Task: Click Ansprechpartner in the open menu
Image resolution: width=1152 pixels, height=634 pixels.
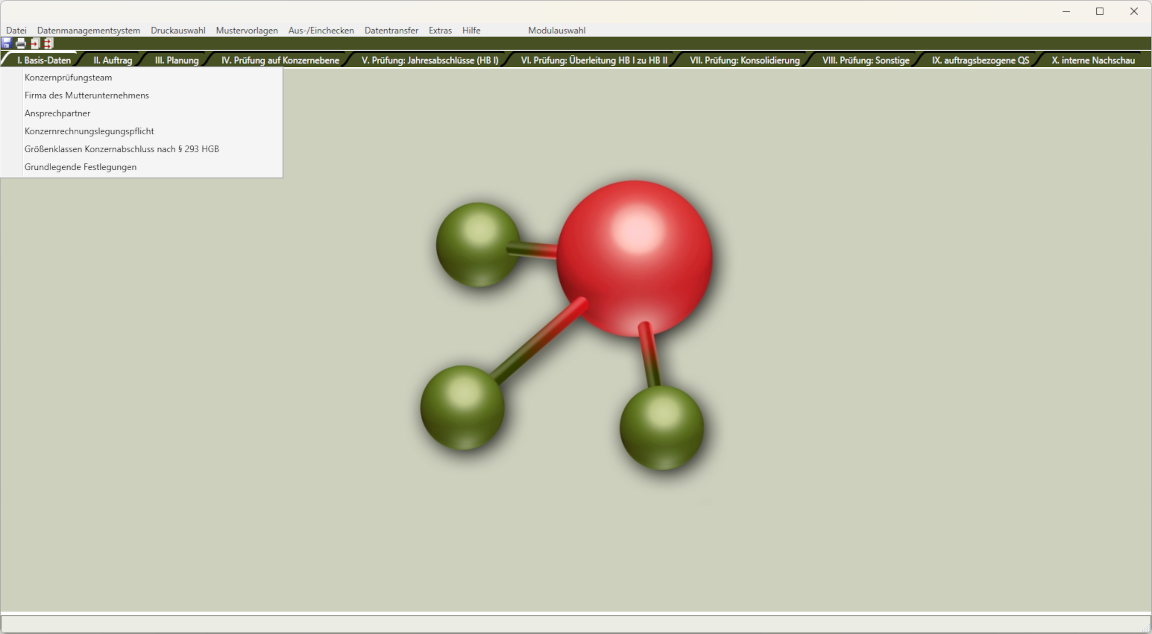Action: click(57, 113)
